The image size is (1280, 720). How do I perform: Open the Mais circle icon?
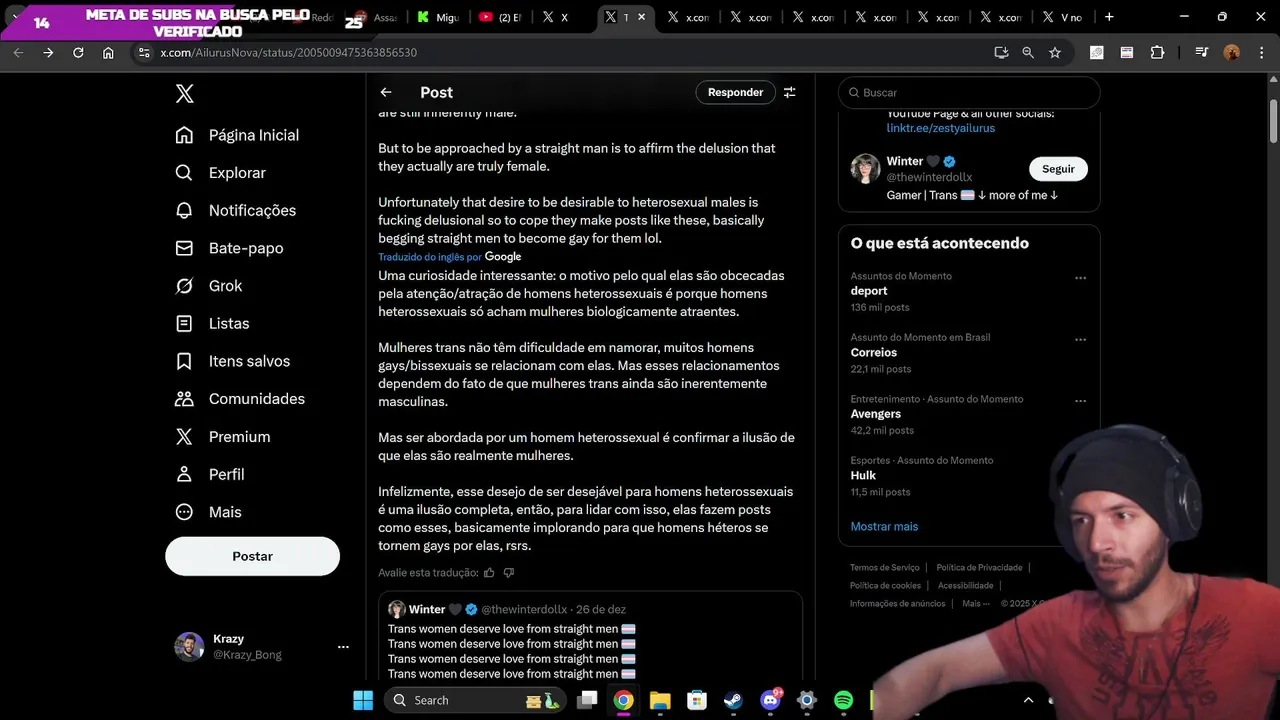184,512
